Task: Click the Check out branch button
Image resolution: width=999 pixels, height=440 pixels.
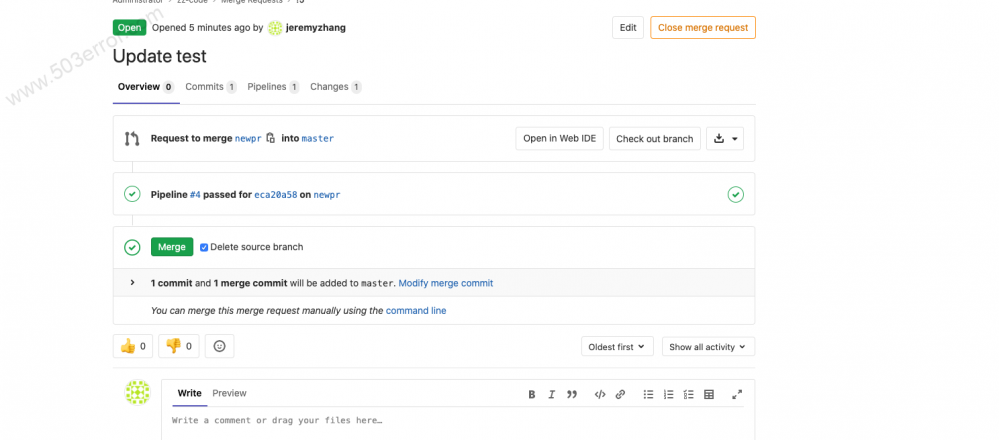Action: tap(654, 138)
